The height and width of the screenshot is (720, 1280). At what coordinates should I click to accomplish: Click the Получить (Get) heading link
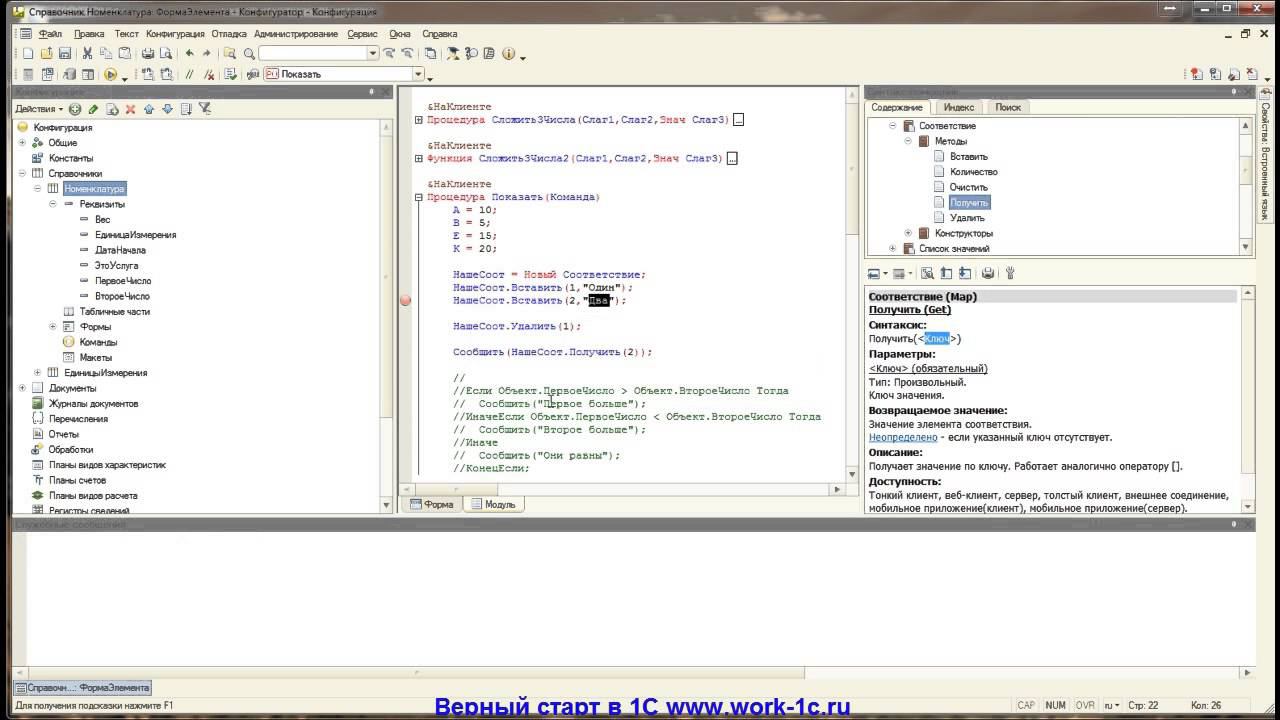(910, 310)
